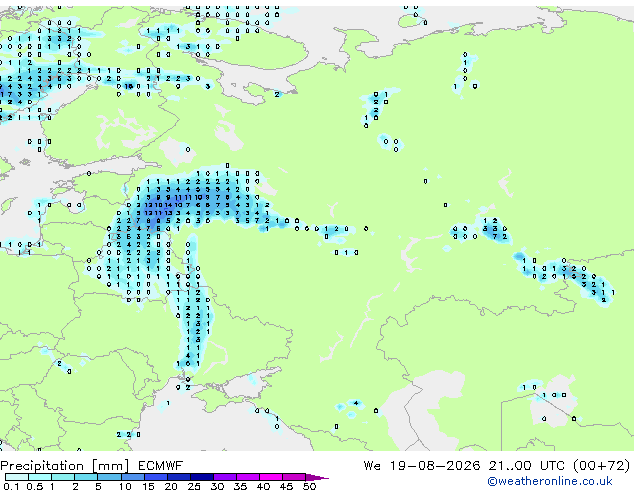The height and width of the screenshot is (490, 634).
Task: Select the legend label '50'
Action: (309, 486)
